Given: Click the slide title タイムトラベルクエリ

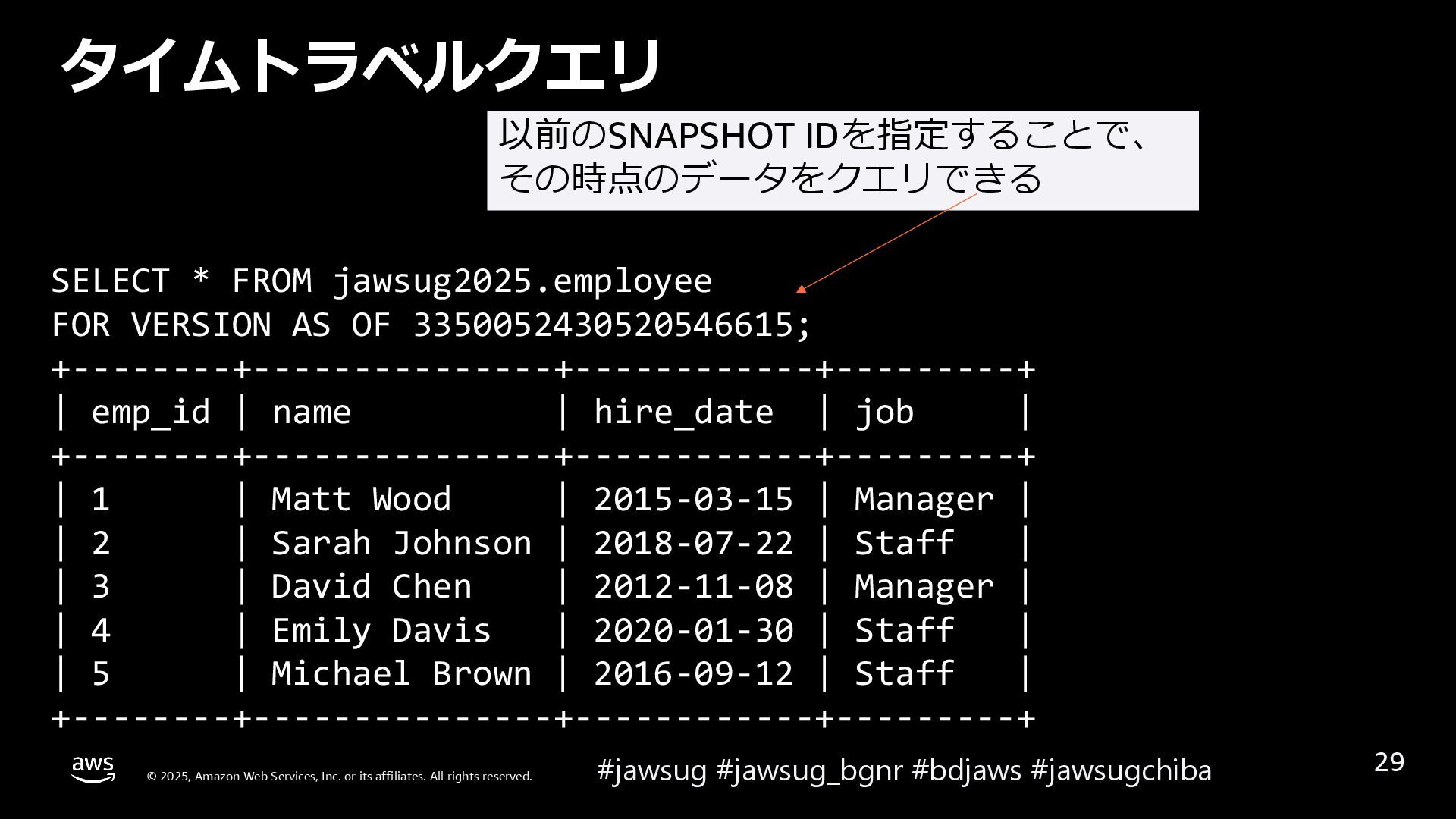Looking at the screenshot, I should (x=359, y=67).
